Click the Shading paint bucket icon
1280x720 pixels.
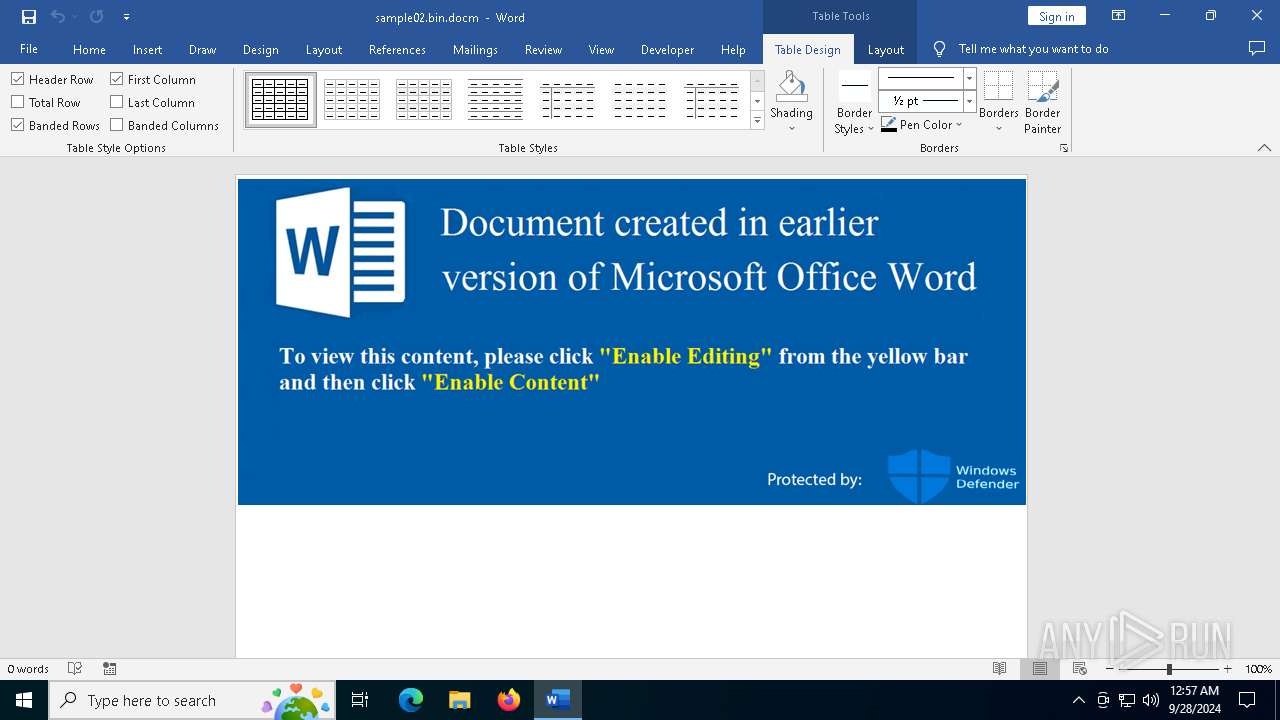pyautogui.click(x=791, y=87)
